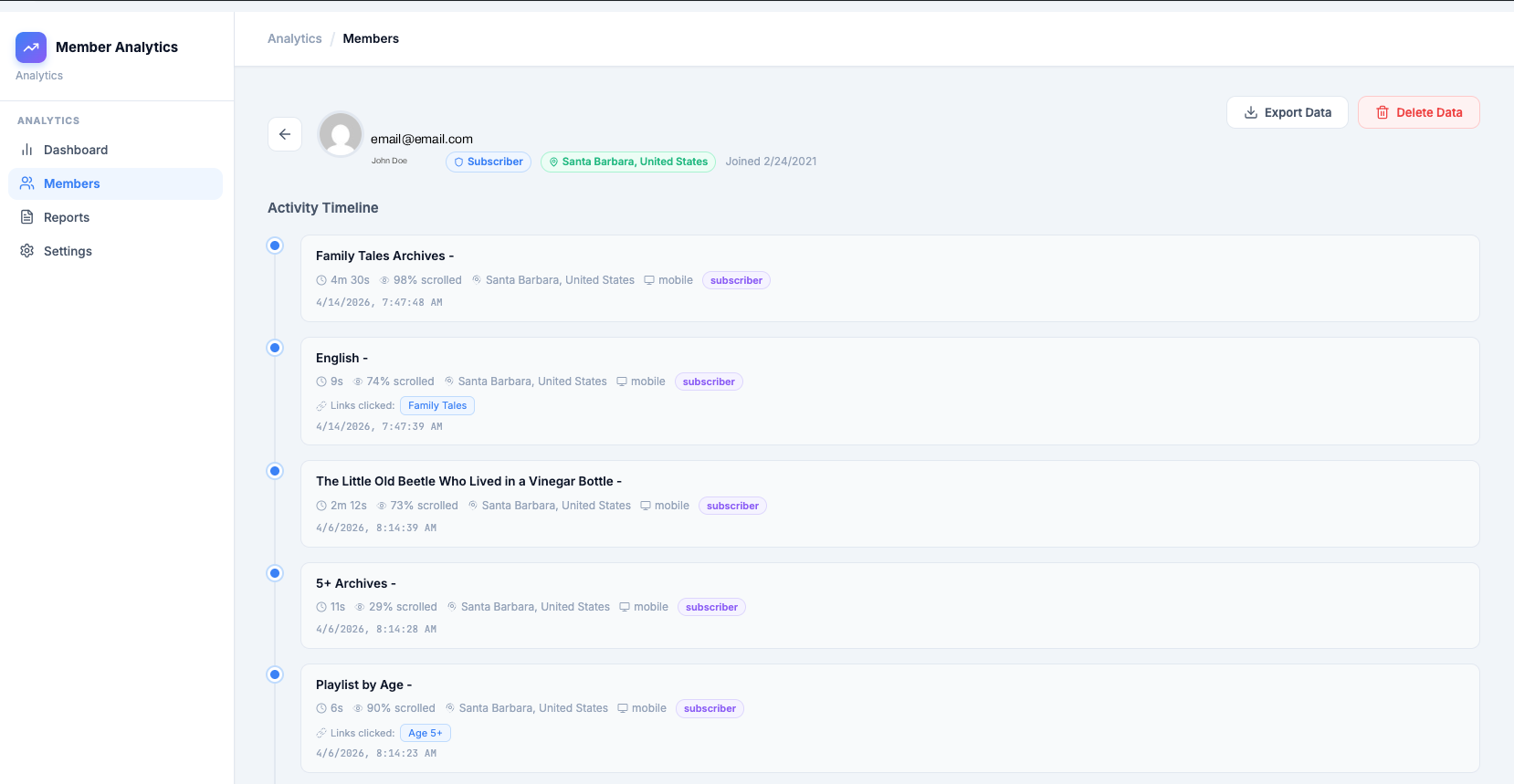The image size is (1514, 784).
Task: Click the eye icon beside 74% scrolled
Action: pyautogui.click(x=358, y=382)
